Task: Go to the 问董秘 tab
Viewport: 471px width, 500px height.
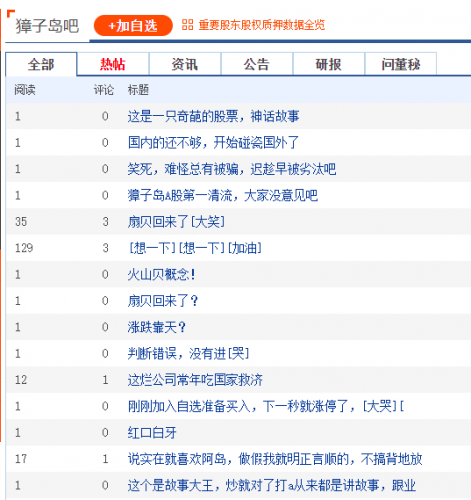Action: pyautogui.click(x=401, y=64)
